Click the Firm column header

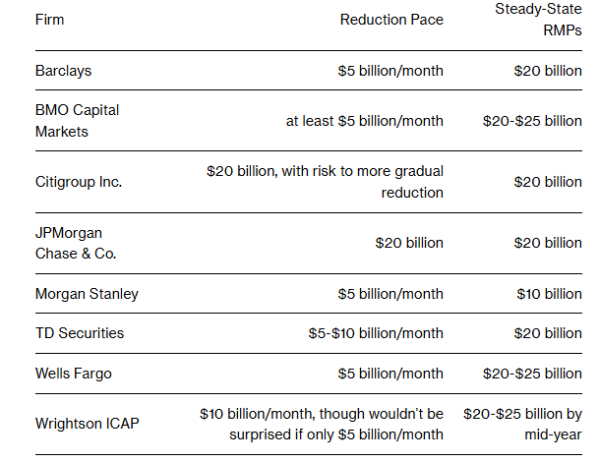point(50,19)
